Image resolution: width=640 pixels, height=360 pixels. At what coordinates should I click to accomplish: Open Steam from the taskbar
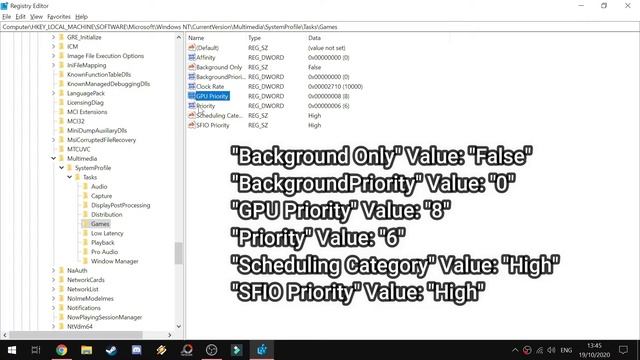[x=111, y=350]
